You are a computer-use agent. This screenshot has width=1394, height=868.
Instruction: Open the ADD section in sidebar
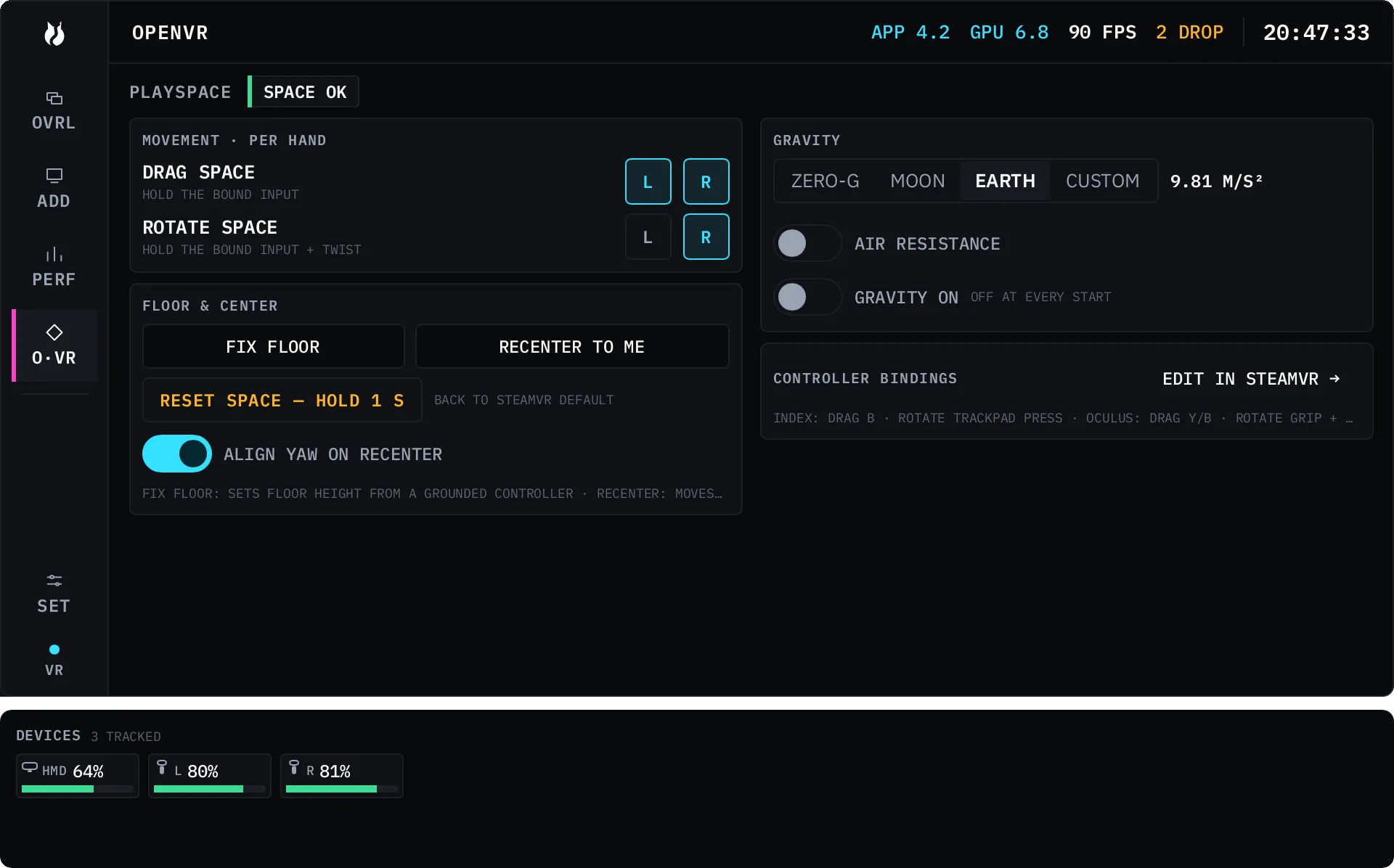click(x=54, y=189)
